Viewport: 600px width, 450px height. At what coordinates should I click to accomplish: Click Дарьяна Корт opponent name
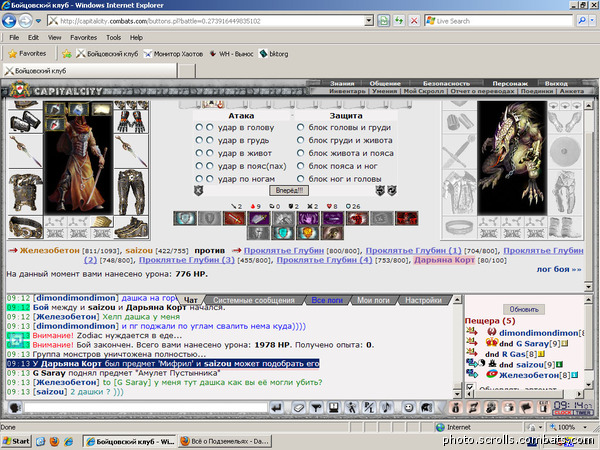pos(444,260)
